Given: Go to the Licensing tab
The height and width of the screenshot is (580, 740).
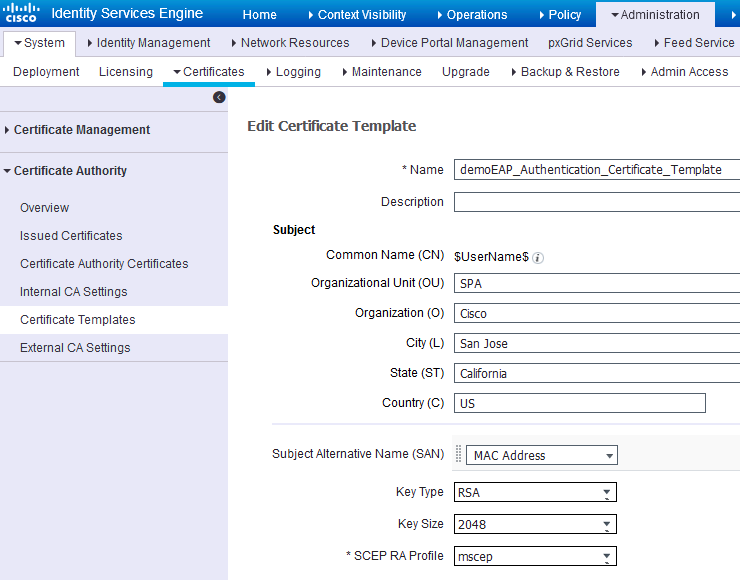Looking at the screenshot, I should [x=126, y=72].
